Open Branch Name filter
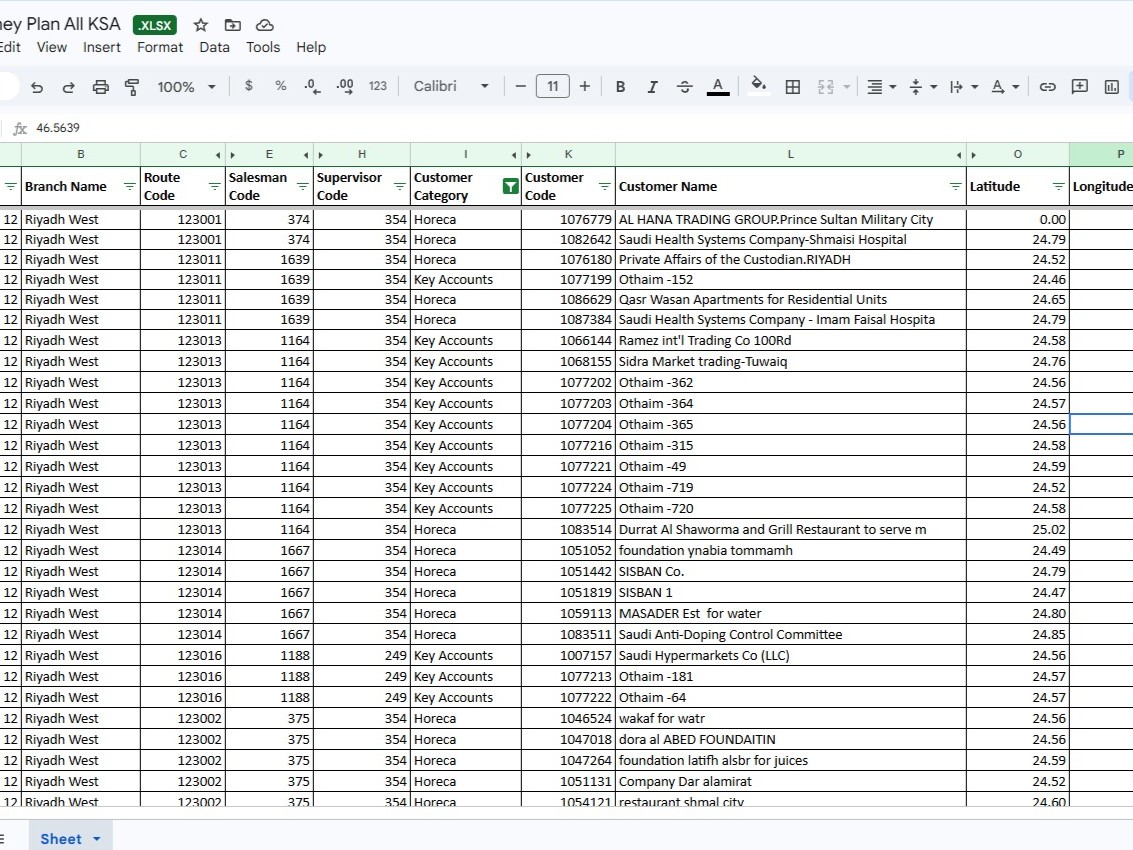This screenshot has width=1133, height=850. click(129, 186)
